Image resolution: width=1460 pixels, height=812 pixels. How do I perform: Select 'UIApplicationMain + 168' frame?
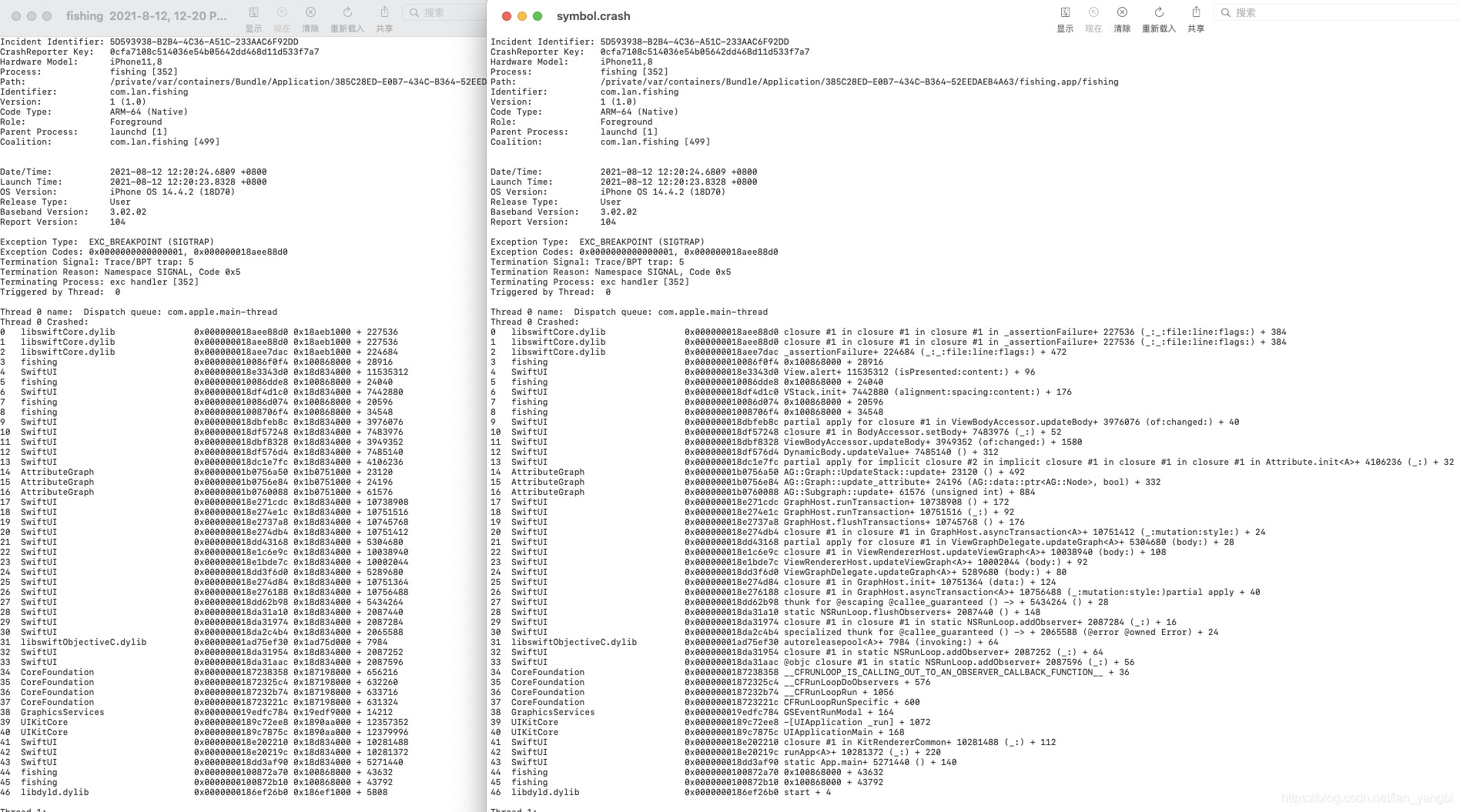698,732
